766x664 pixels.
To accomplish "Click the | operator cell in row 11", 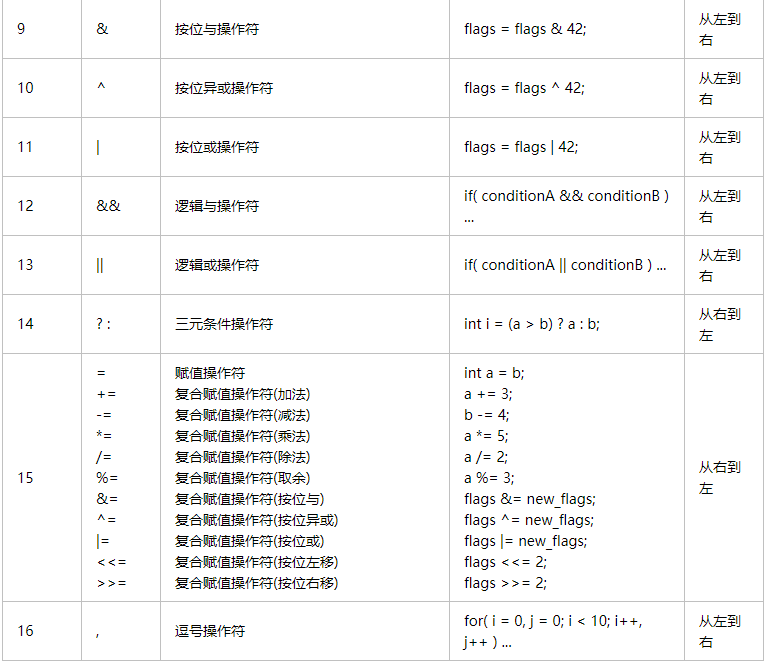I will [121, 147].
